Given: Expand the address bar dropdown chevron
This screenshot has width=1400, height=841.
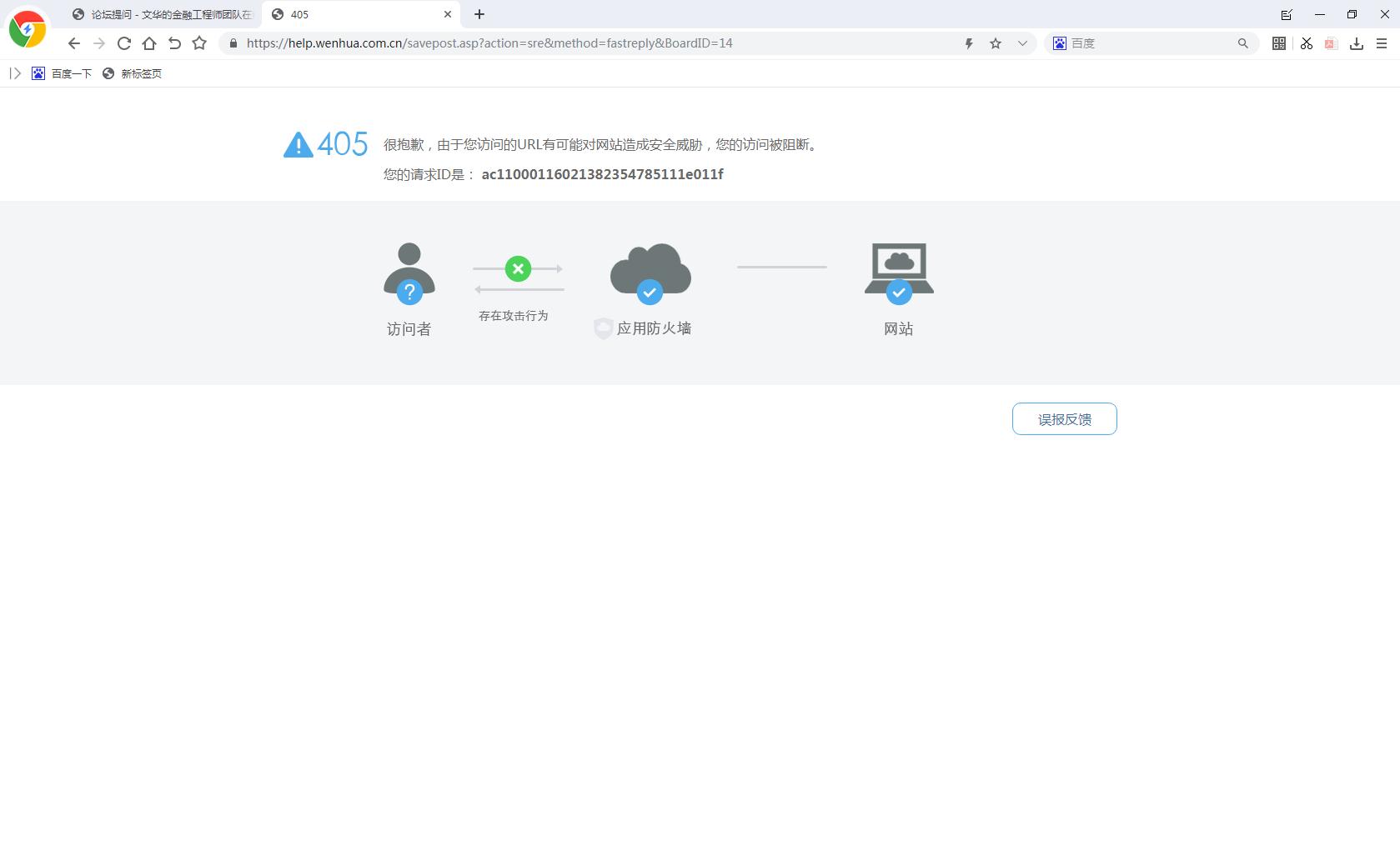Looking at the screenshot, I should (x=1022, y=43).
